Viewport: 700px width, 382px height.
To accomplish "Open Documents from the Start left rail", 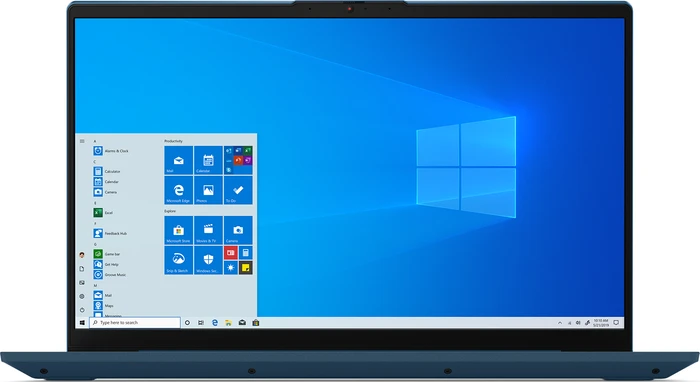I will (x=82, y=269).
